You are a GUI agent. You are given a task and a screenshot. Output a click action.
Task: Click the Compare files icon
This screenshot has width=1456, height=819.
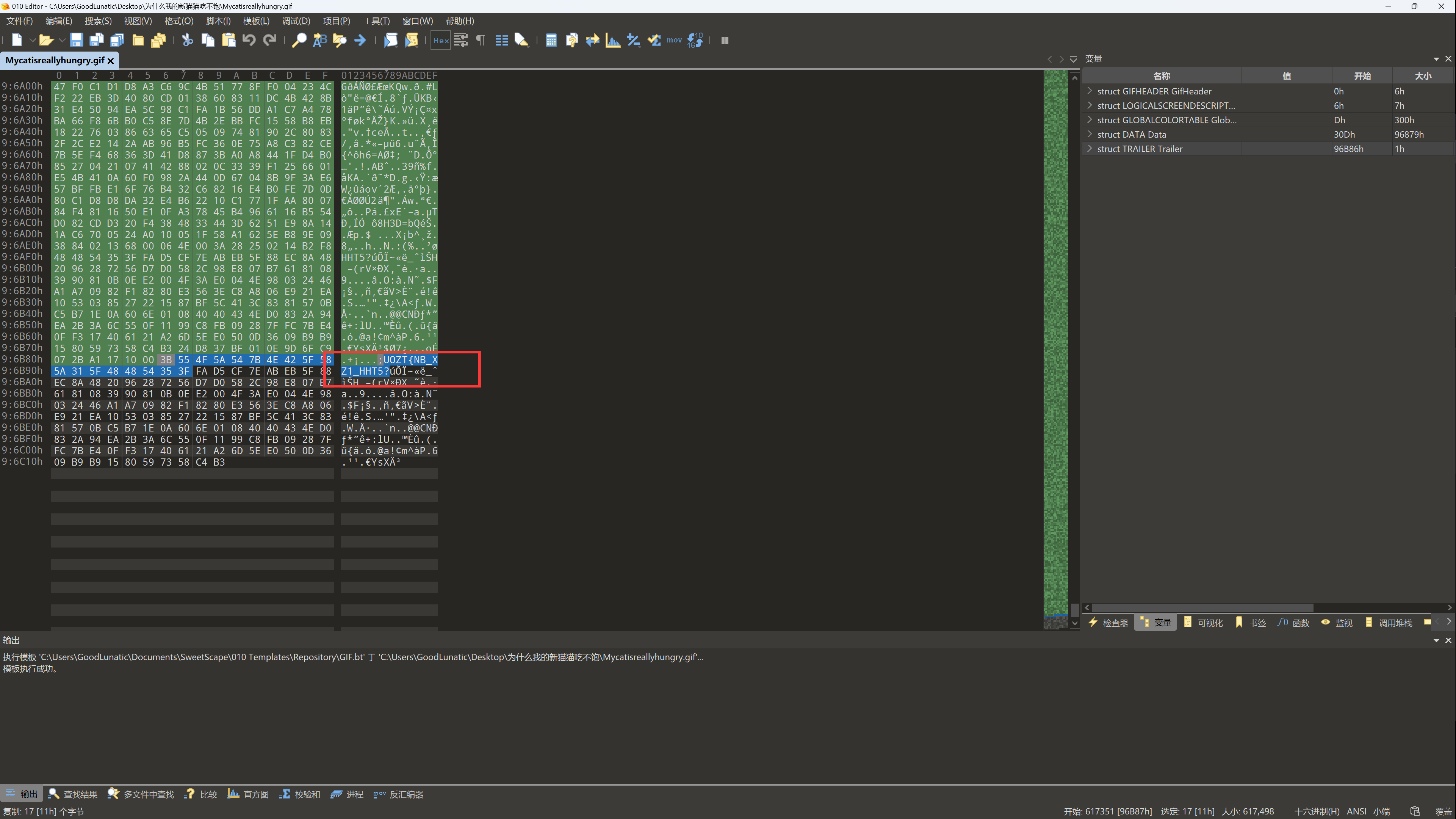(x=572, y=40)
